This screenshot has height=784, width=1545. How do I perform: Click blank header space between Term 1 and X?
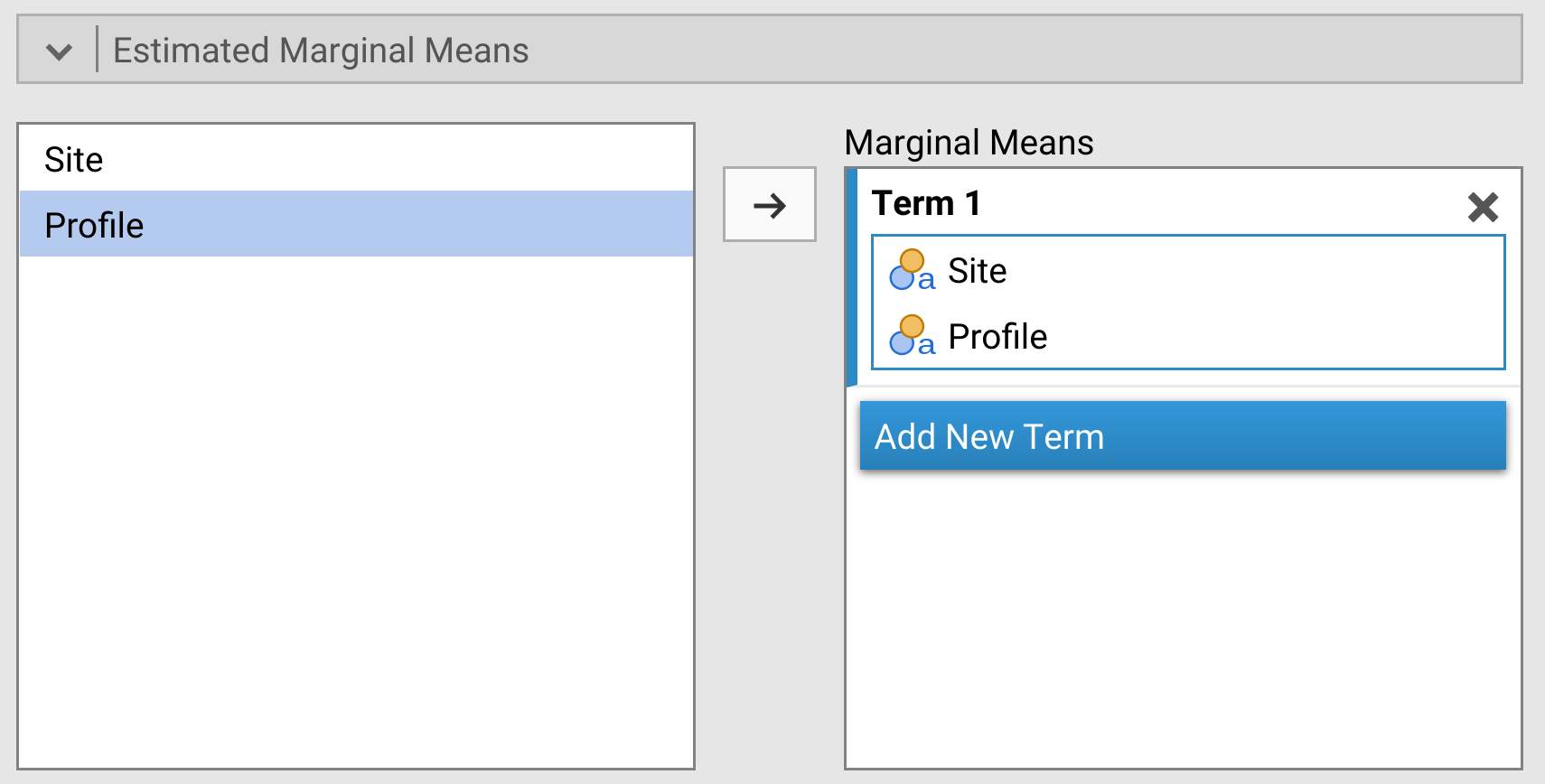[x=1220, y=204]
